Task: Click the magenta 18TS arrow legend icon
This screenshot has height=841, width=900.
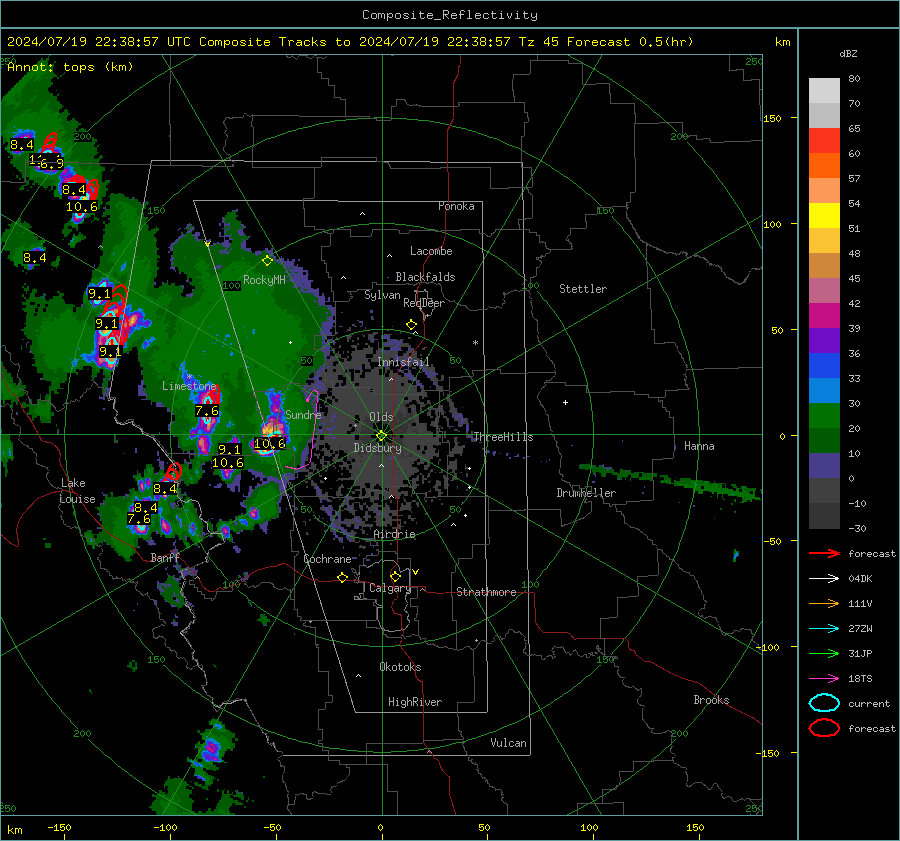Action: (824, 679)
